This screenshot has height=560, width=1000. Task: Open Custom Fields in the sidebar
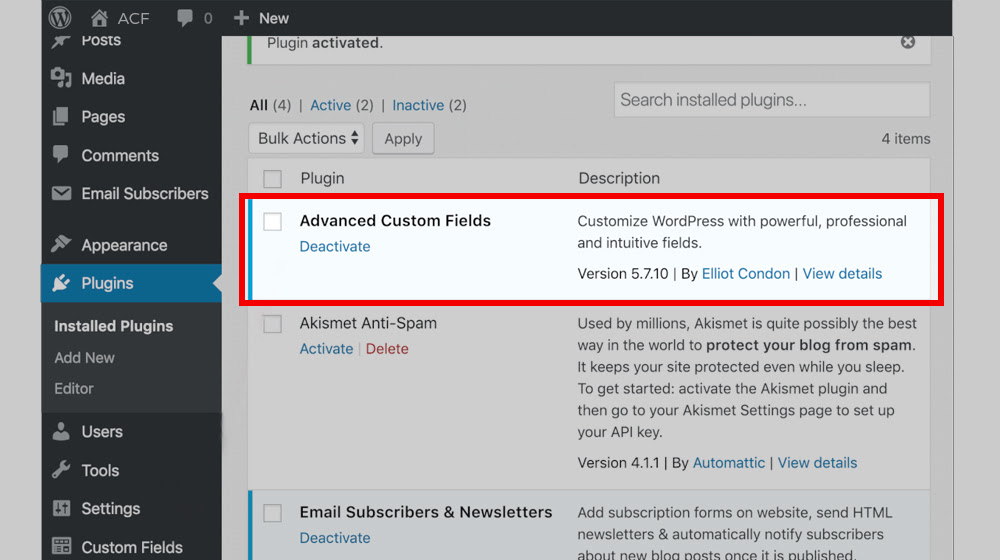click(131, 547)
